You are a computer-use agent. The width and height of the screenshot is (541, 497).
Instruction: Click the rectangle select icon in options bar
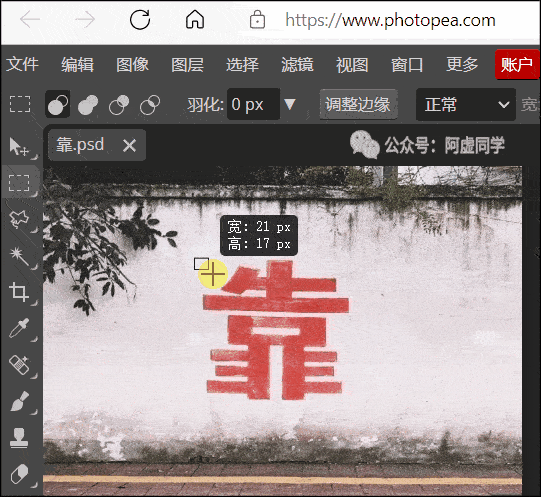click(20, 104)
